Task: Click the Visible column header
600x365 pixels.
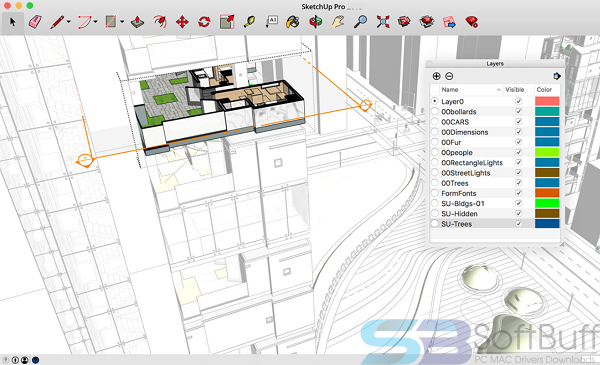Action: 515,90
